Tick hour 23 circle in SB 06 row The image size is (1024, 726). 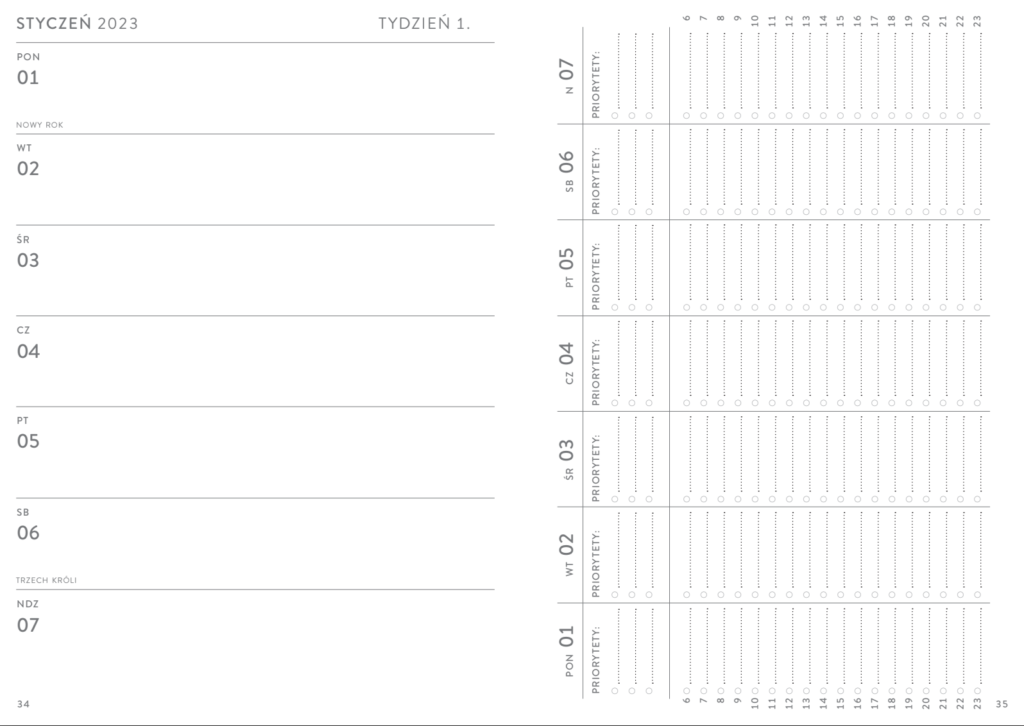tap(977, 212)
